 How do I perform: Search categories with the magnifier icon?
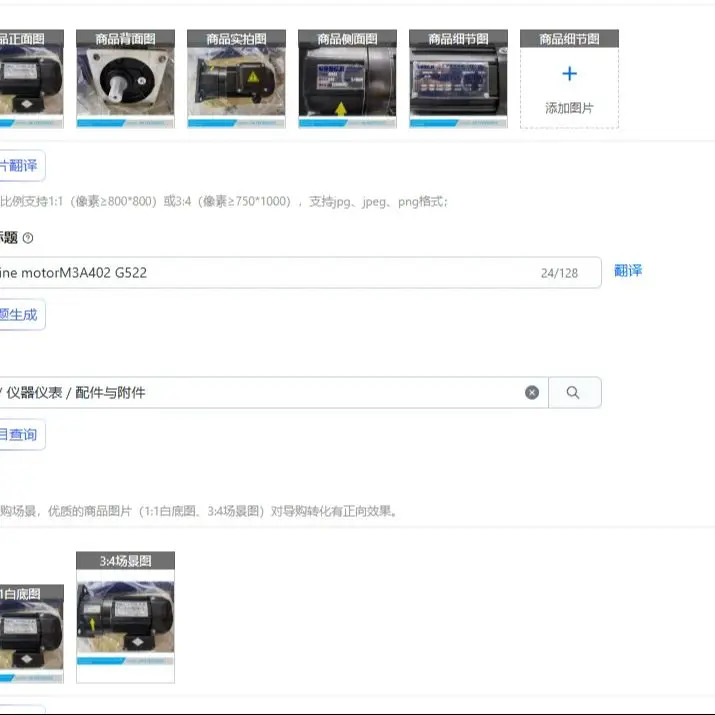(573, 392)
